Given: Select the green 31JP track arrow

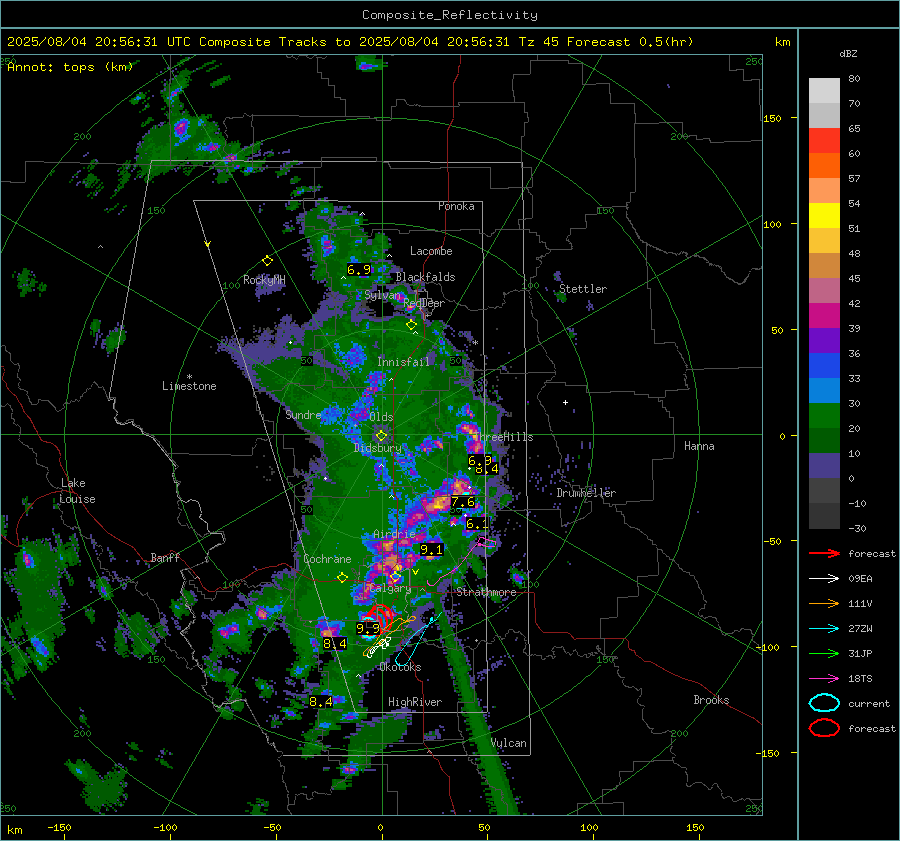Looking at the screenshot, I should (824, 653).
